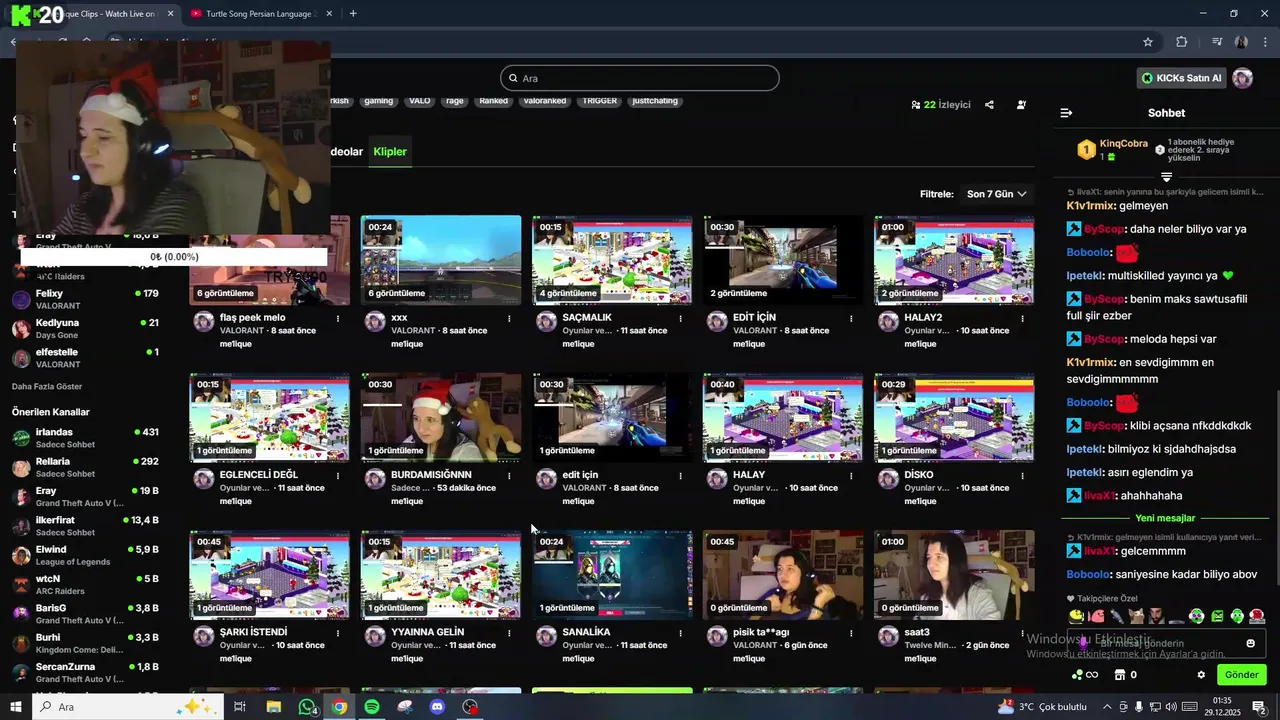Open WhatsApp from the taskbar
The width and height of the screenshot is (1280, 720).
tap(307, 707)
